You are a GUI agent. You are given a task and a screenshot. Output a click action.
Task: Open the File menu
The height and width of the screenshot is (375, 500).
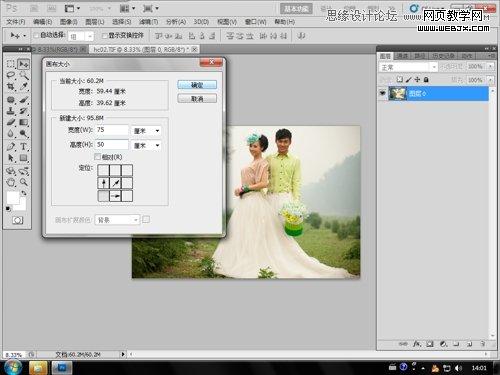click(x=16, y=22)
